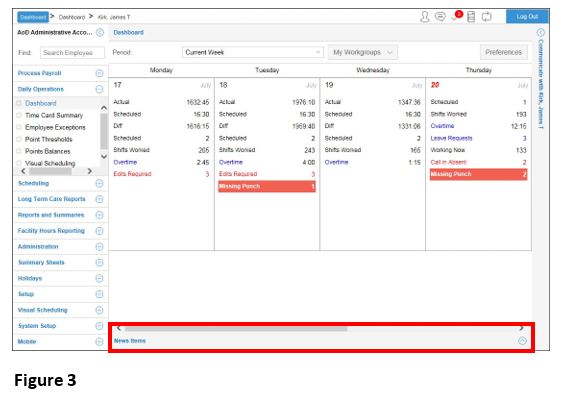Expand the Scheduling section

coord(99,183)
